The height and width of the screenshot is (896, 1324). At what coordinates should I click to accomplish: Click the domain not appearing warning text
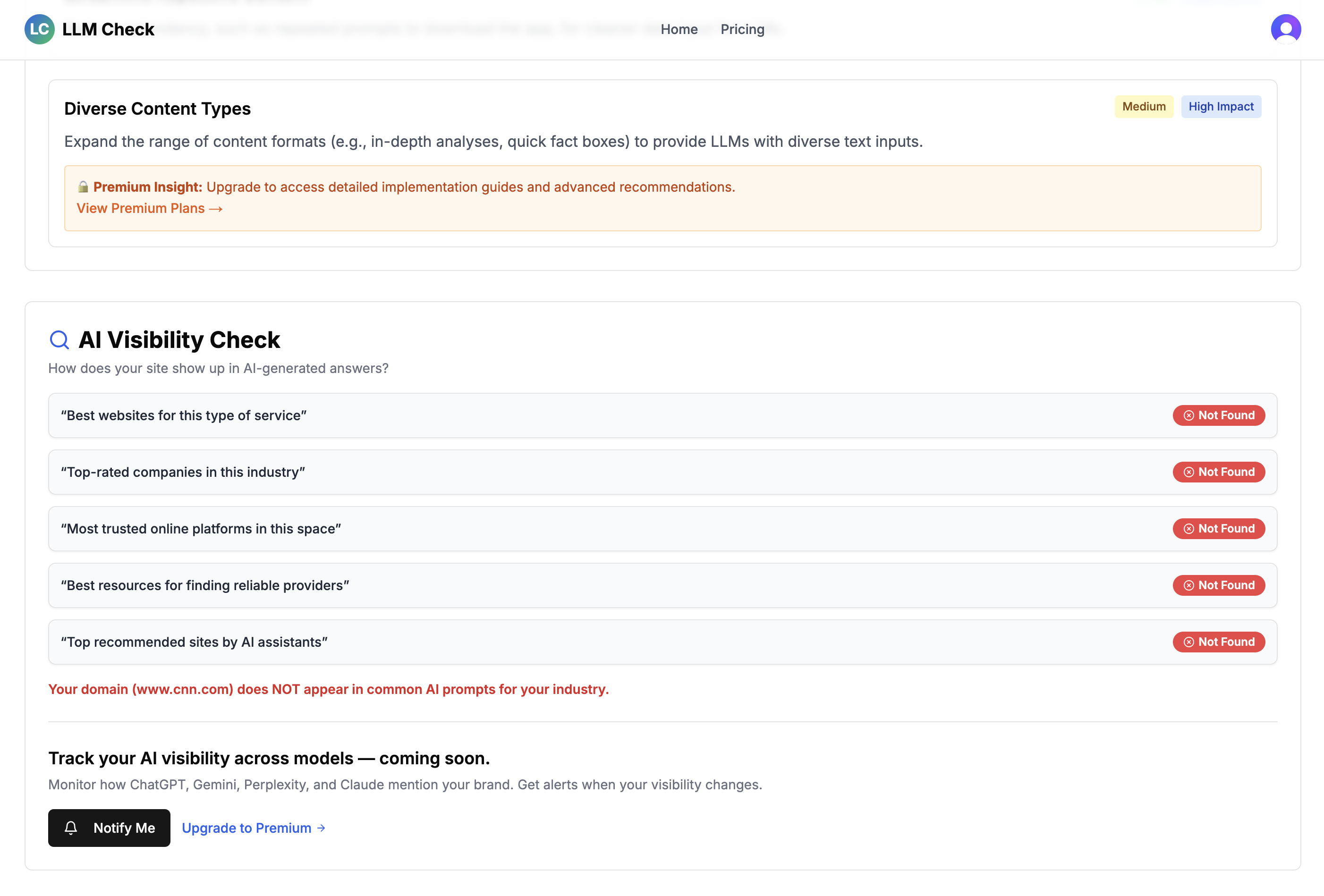point(329,689)
